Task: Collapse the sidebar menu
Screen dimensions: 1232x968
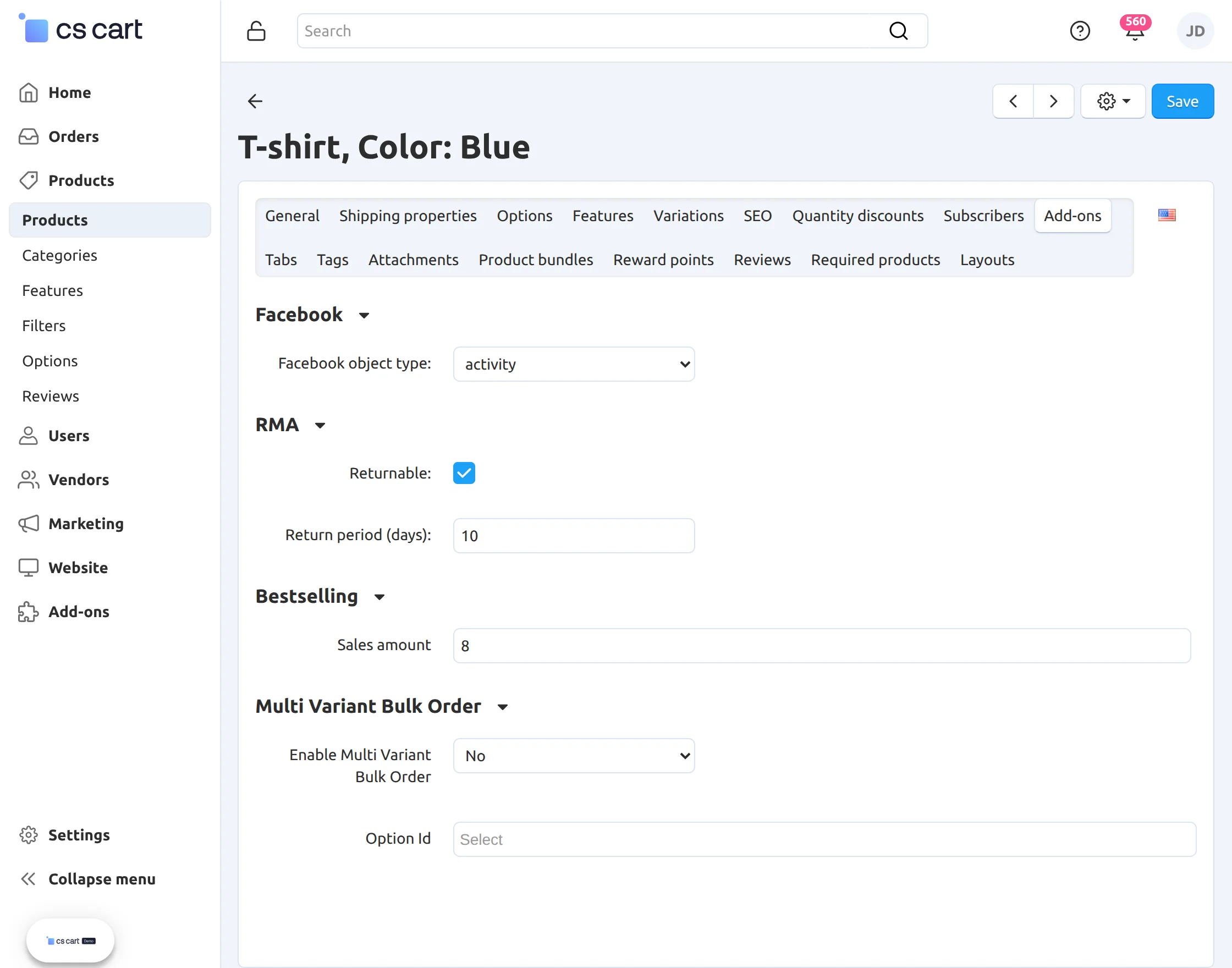Action: pyautogui.click(x=88, y=879)
